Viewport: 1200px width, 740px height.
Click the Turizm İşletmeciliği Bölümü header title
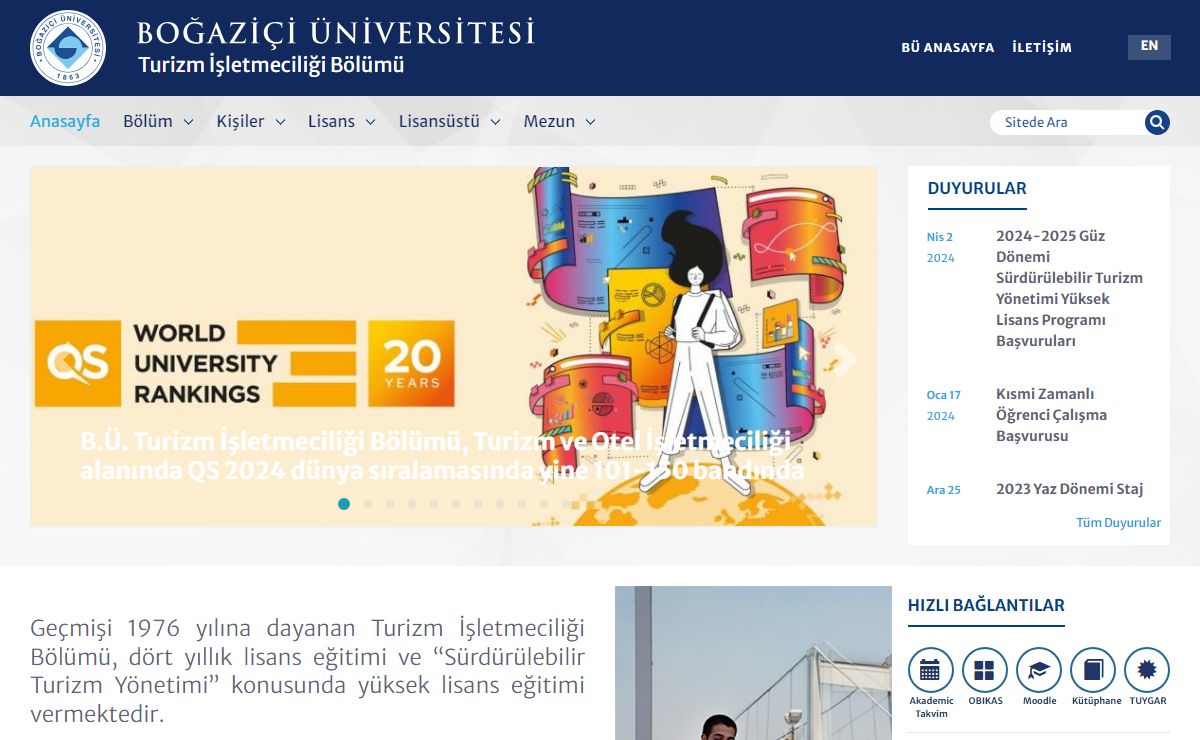tap(271, 65)
